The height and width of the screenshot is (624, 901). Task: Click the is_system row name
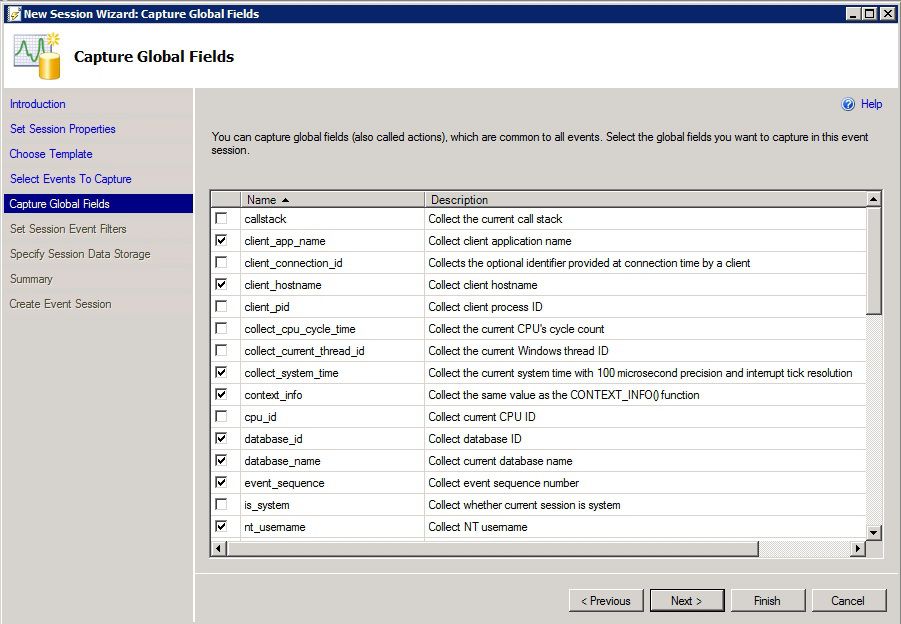(267, 505)
